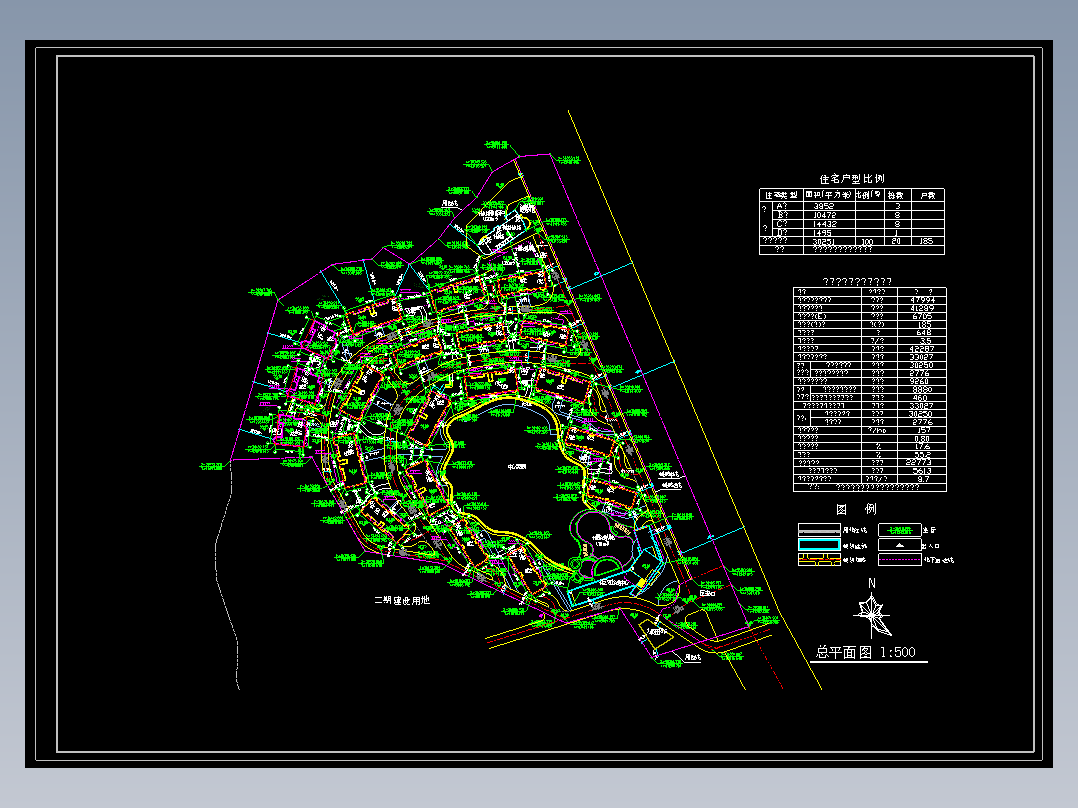This screenshot has width=1078, height=808.
Task: Click the value 14432 in table
Action: (824, 223)
